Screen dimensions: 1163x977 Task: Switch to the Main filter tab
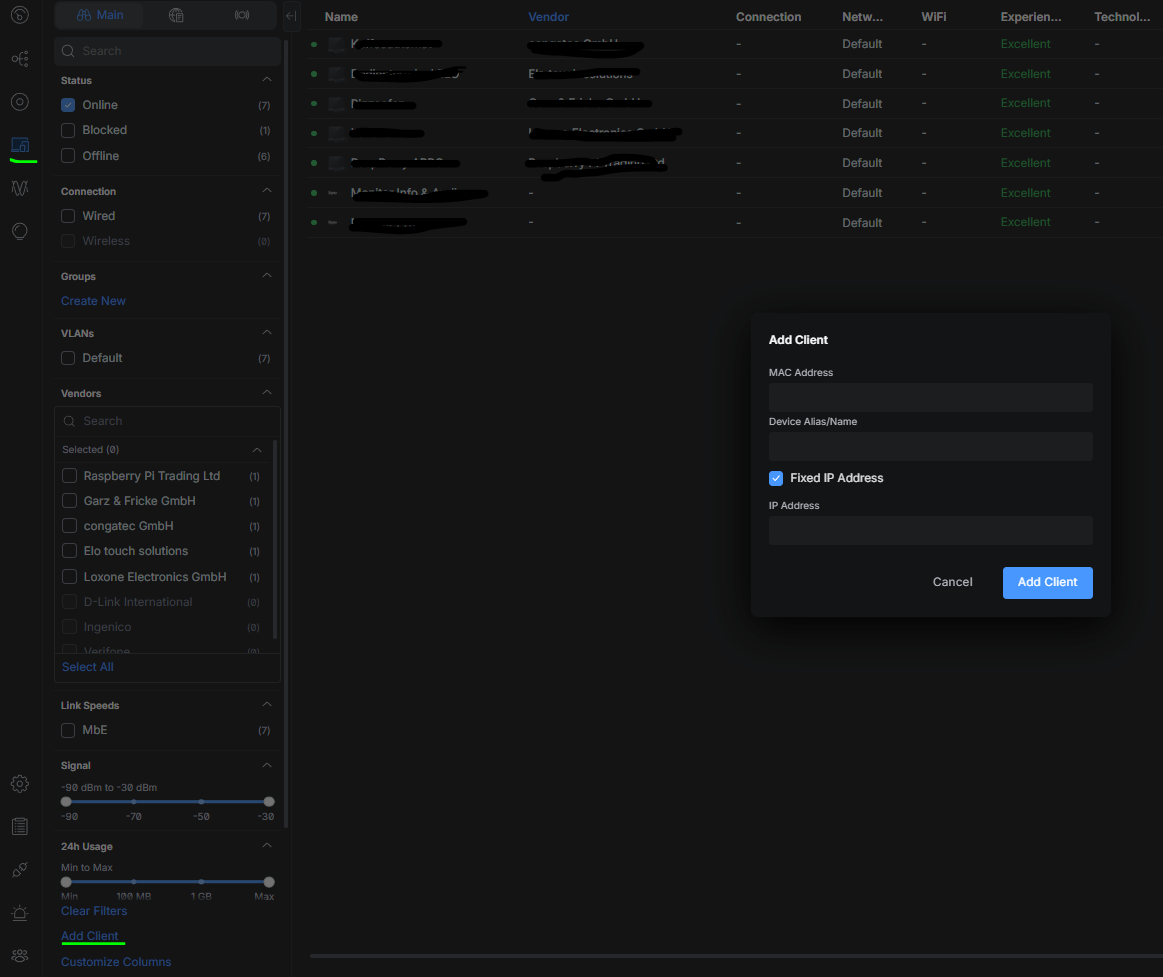[x=100, y=16]
